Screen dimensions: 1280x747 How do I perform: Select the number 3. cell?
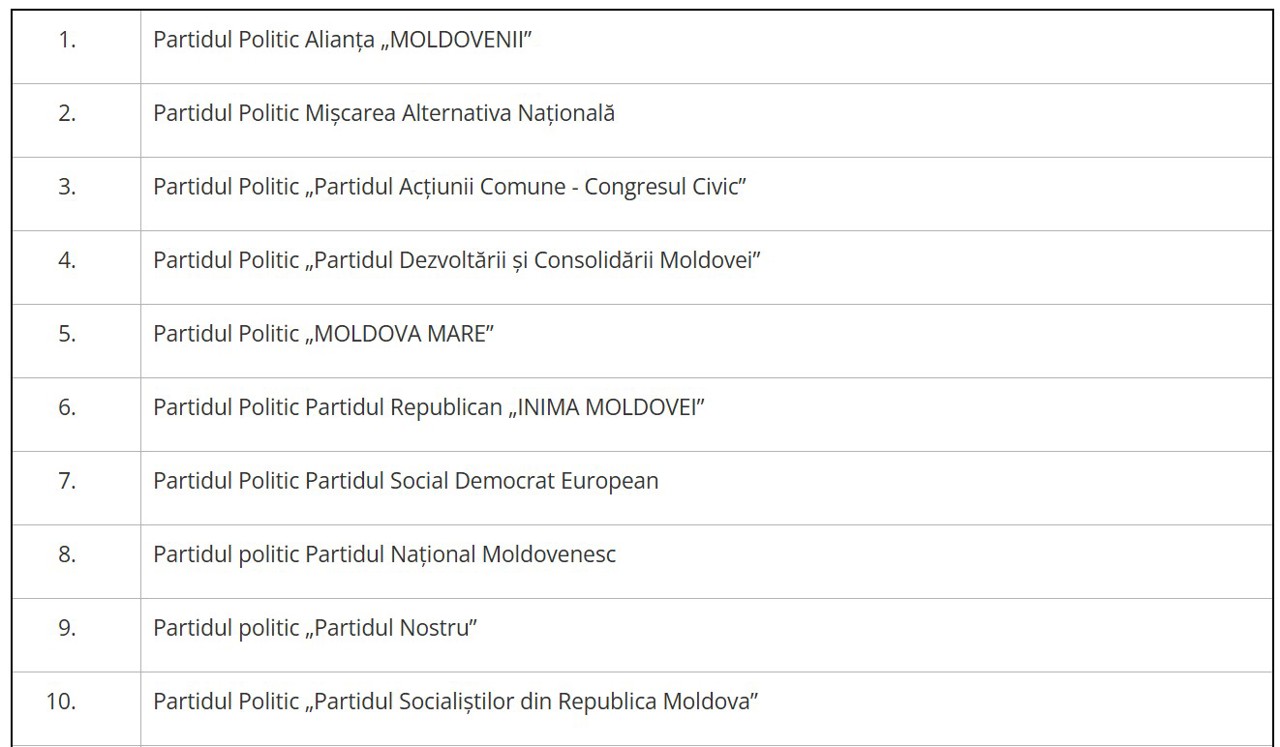point(66,187)
